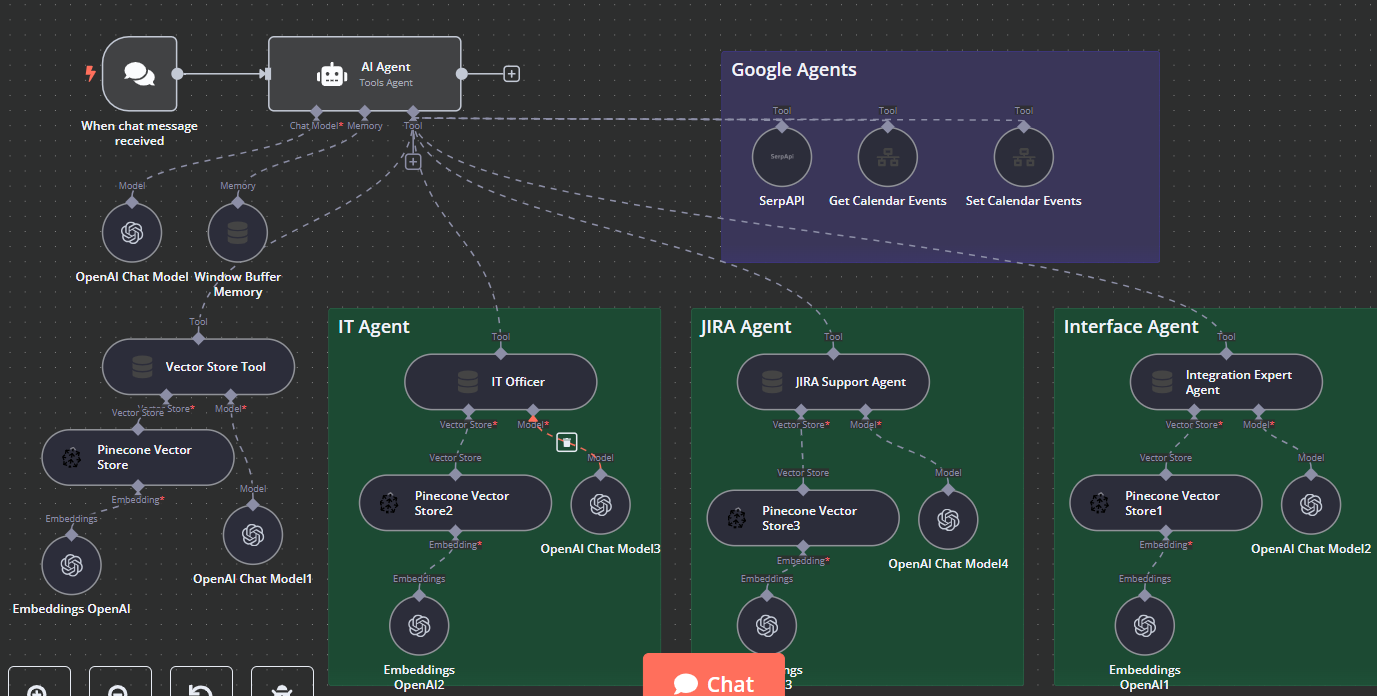Click the SerpAPI tool node
The height and width of the screenshot is (696, 1377).
click(781, 157)
